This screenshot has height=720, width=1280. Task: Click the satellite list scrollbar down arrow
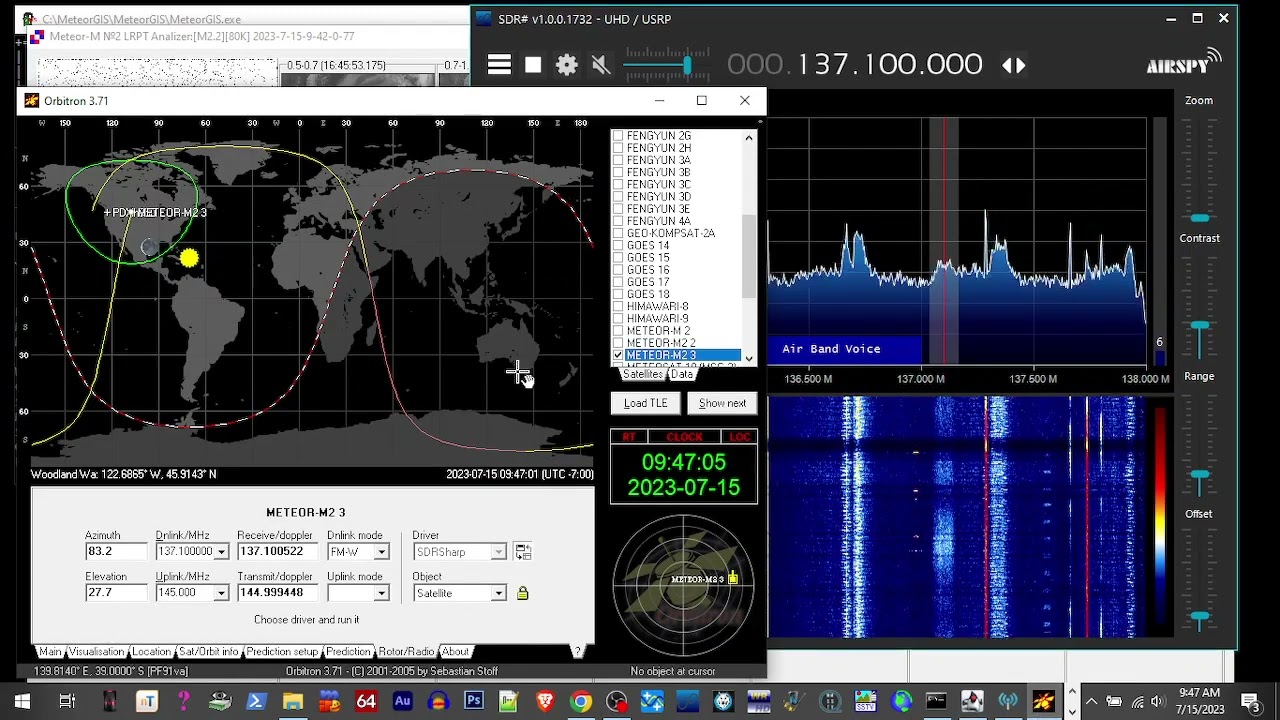[749, 359]
